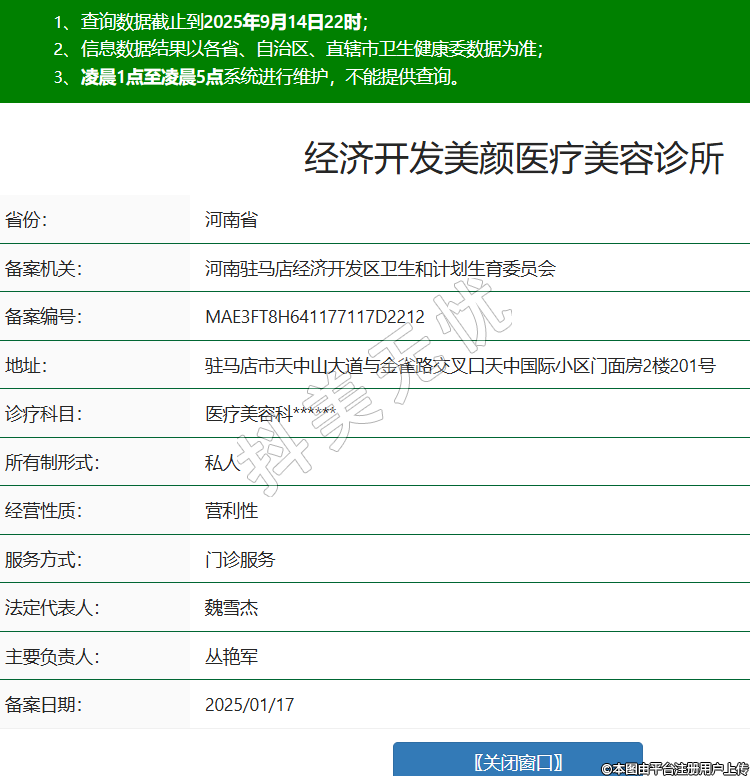750x776 pixels.
Task: Click the maintenance notice 凌晨1点至凌晨5点
Action: [152, 77]
